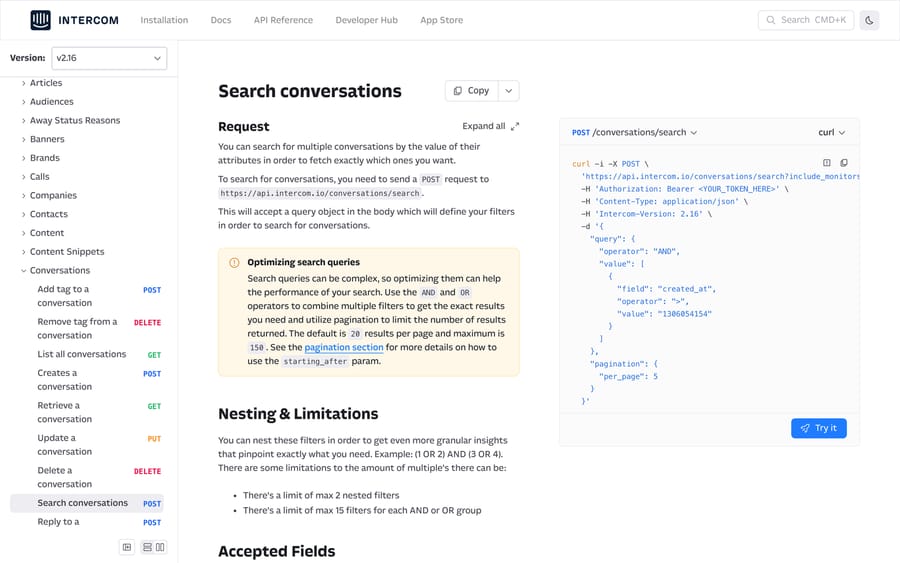Click the https://api.intercom.io/conversations/search inline code
Image resolution: width=900 pixels, height=563 pixels.
coord(320,193)
